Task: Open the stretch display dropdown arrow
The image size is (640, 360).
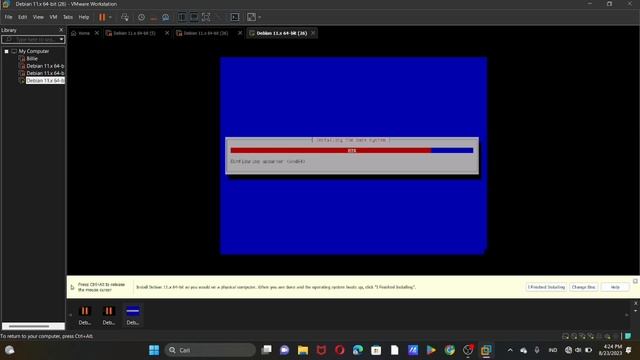Action: (x=260, y=17)
